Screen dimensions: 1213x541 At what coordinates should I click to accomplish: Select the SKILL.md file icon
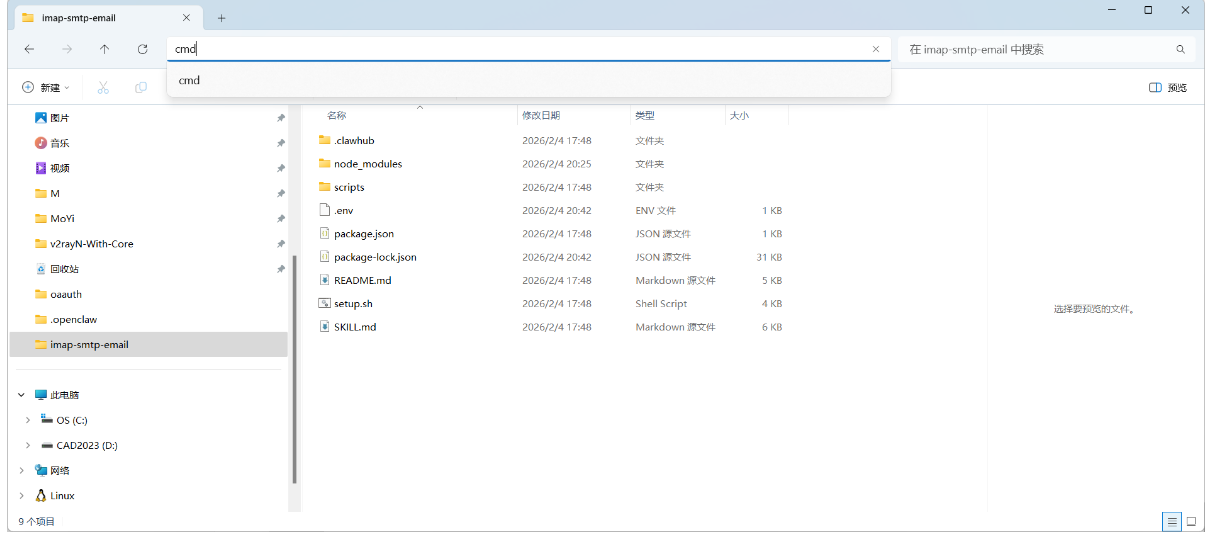324,327
